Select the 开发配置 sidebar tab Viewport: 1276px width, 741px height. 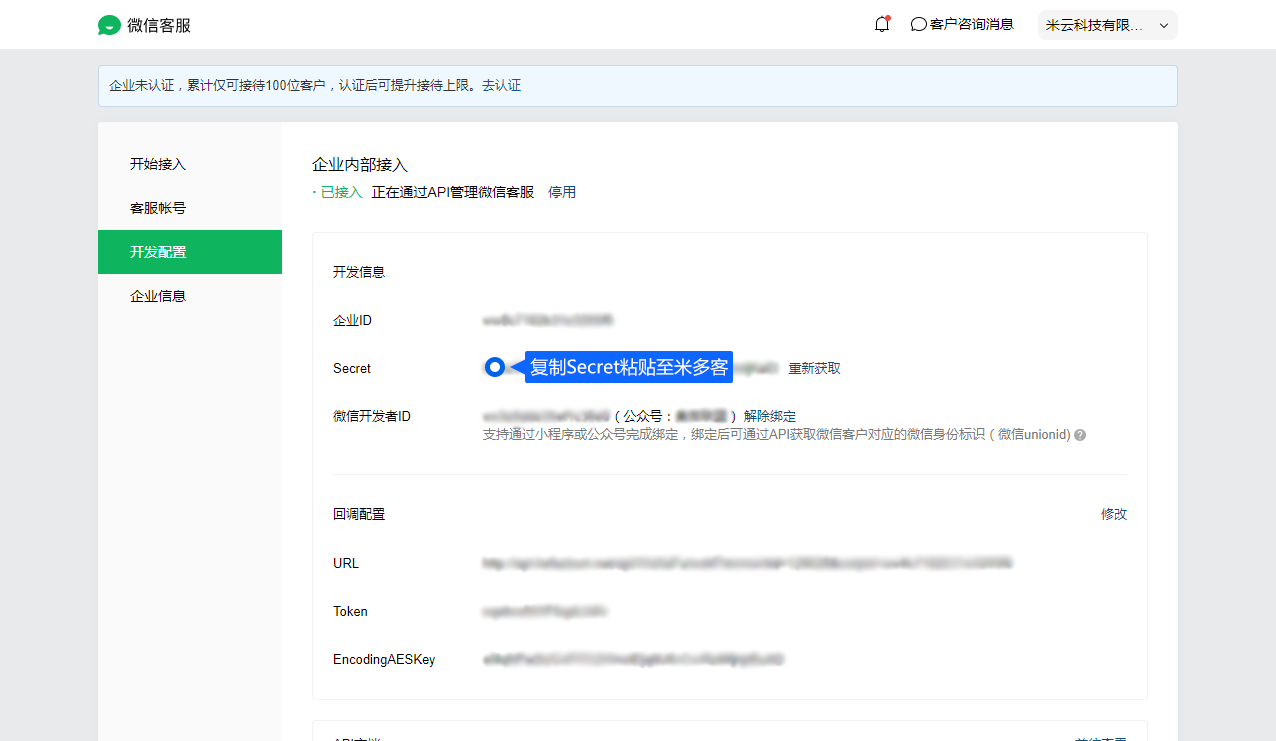pyautogui.click(x=158, y=252)
